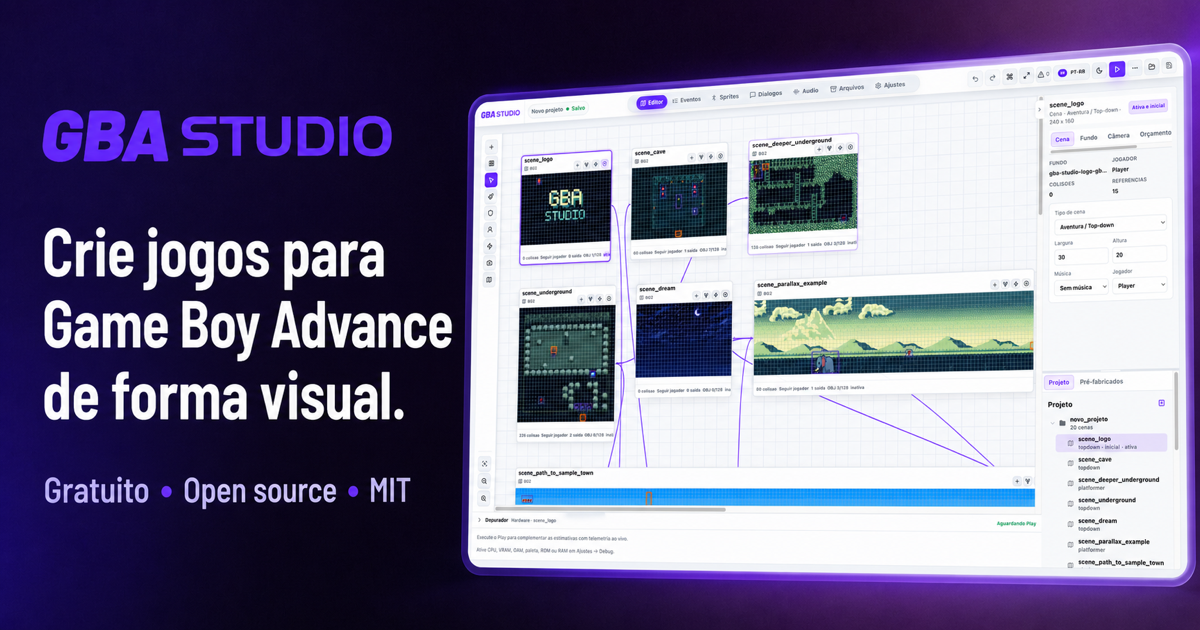Open the Música dropdown showing Sem música
Image resolution: width=1200 pixels, height=630 pixels.
pos(1082,287)
